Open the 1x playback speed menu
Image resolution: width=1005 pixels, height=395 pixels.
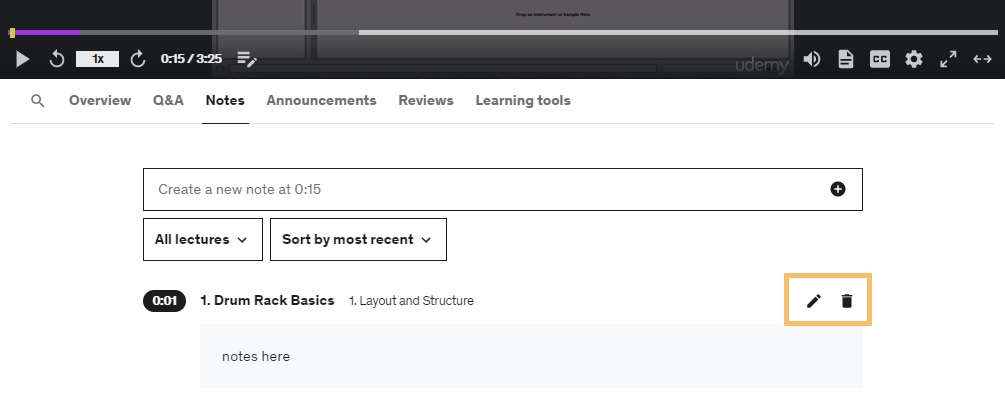[97, 59]
